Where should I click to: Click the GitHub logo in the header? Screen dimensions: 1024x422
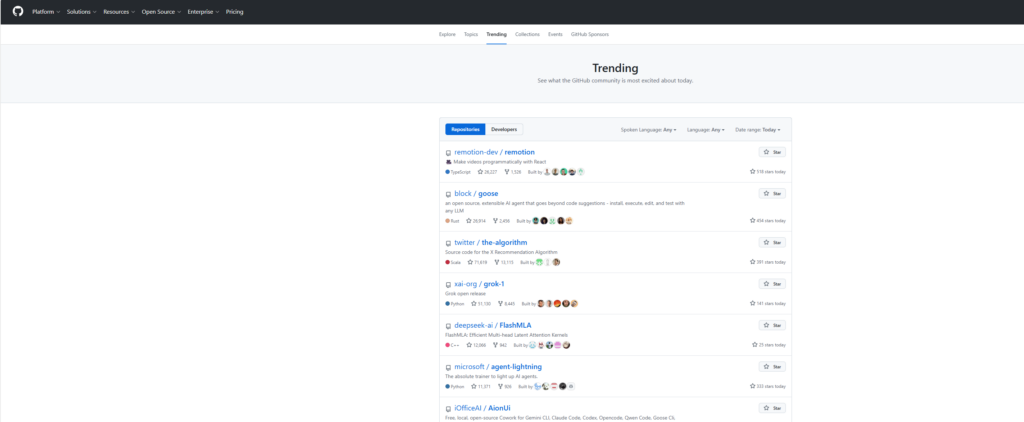pyautogui.click(x=18, y=12)
